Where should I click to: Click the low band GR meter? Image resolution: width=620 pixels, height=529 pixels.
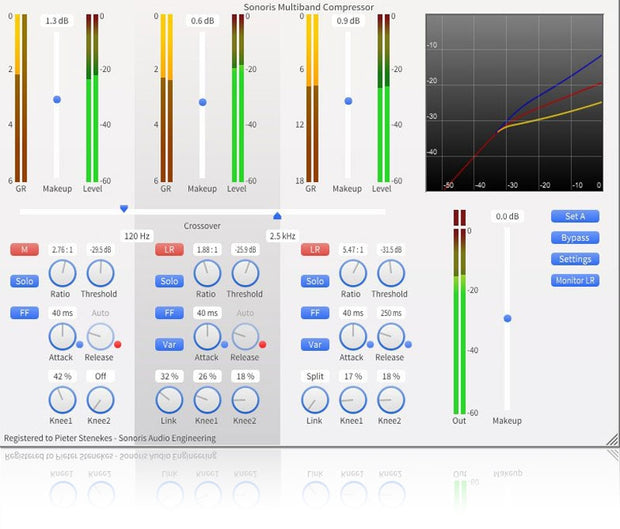21,98
